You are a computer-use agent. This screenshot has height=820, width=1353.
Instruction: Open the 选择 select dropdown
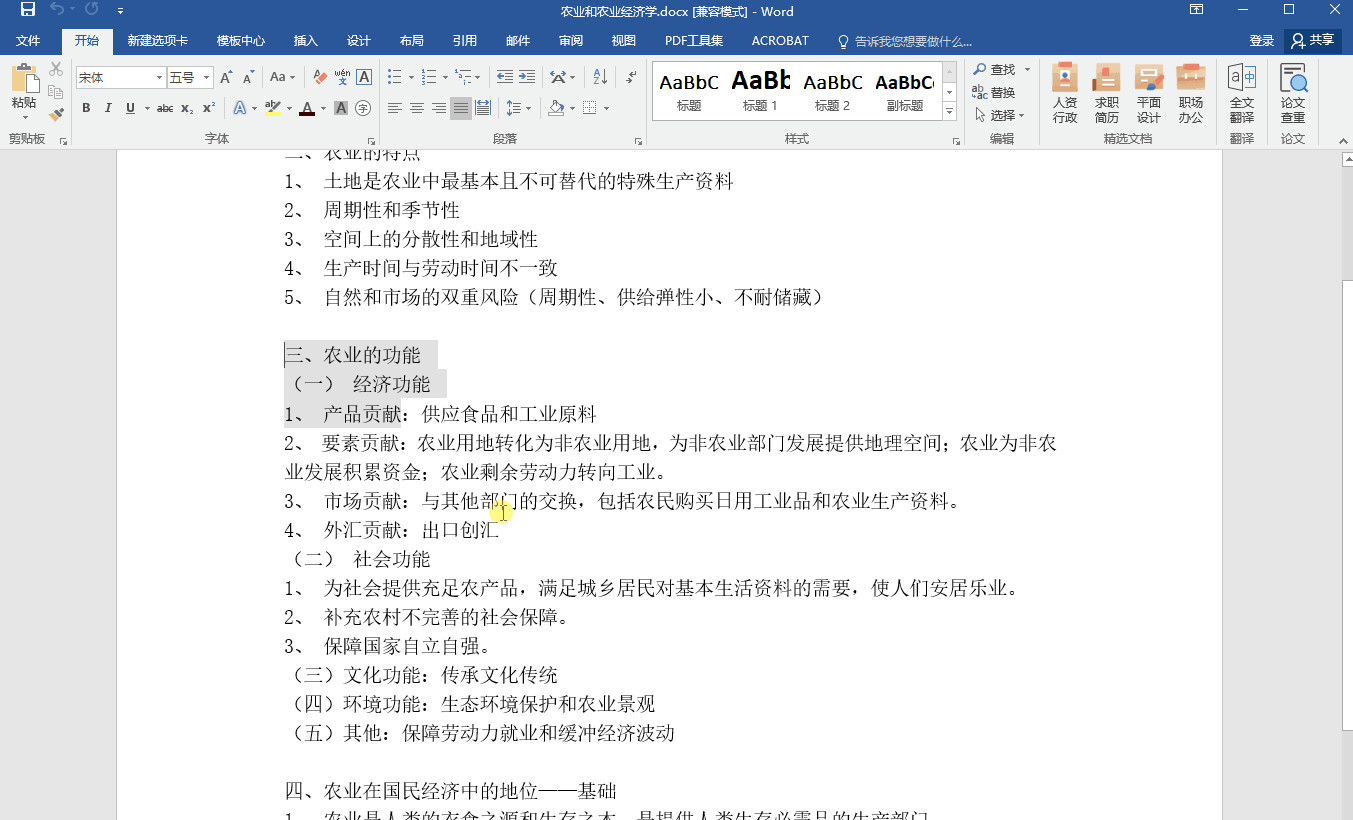click(999, 115)
